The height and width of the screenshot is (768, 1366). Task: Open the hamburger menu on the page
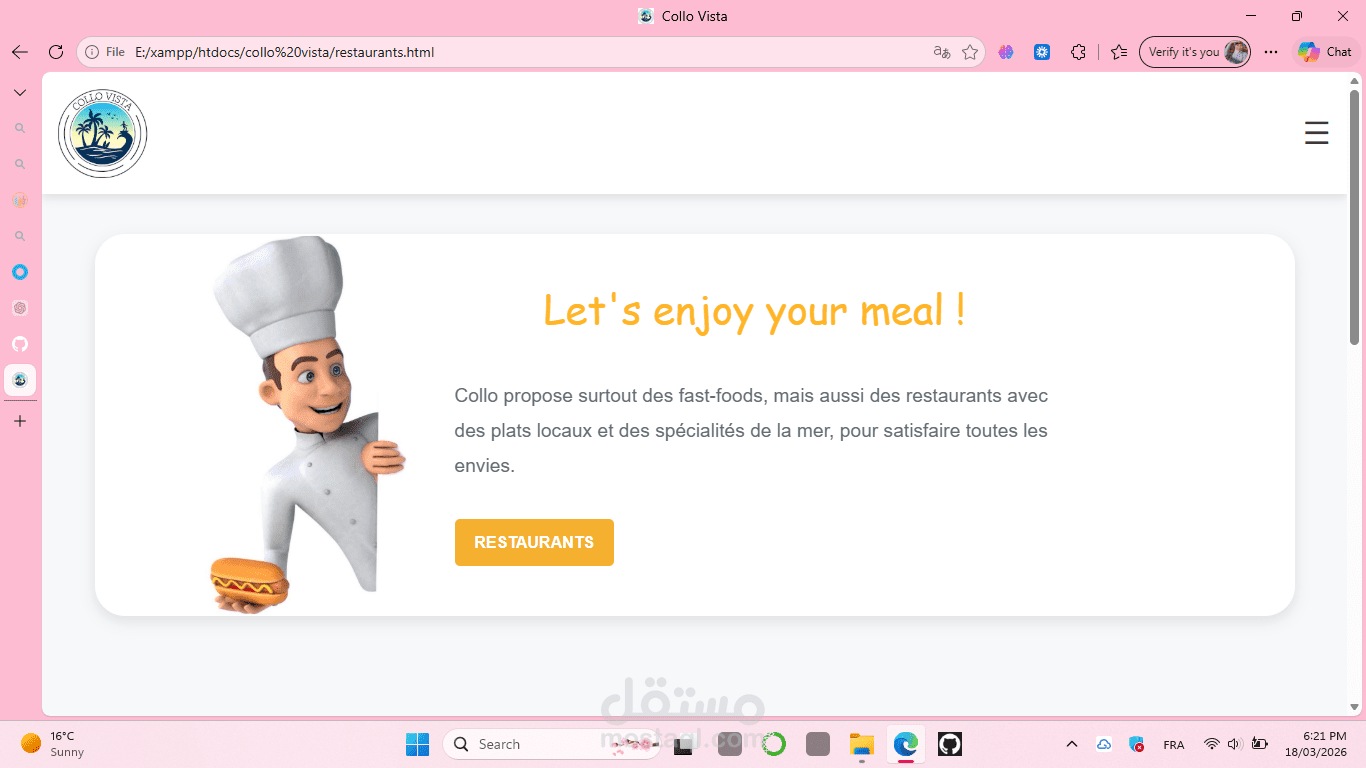(1316, 133)
